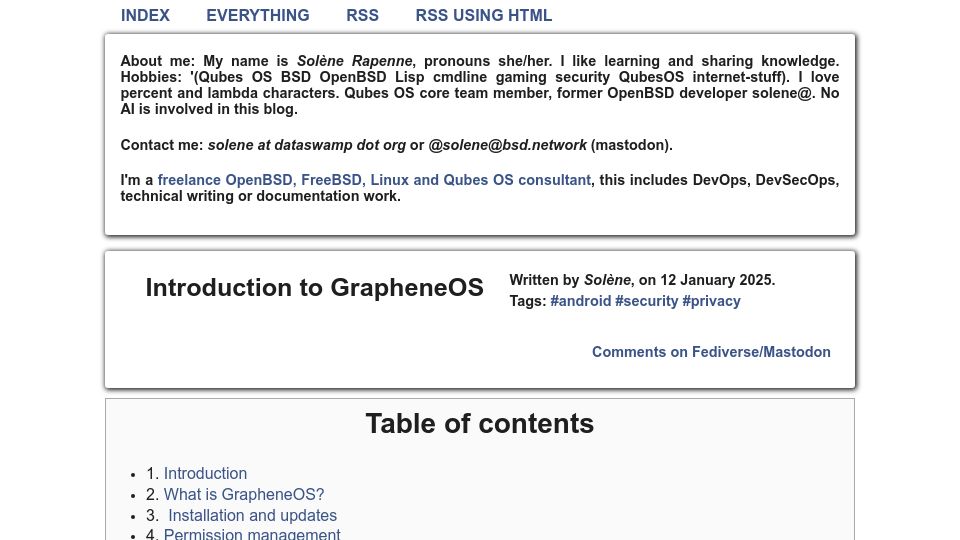This screenshot has height=540, width=960.
Task: Click the Table of contents heading
Action: point(480,424)
